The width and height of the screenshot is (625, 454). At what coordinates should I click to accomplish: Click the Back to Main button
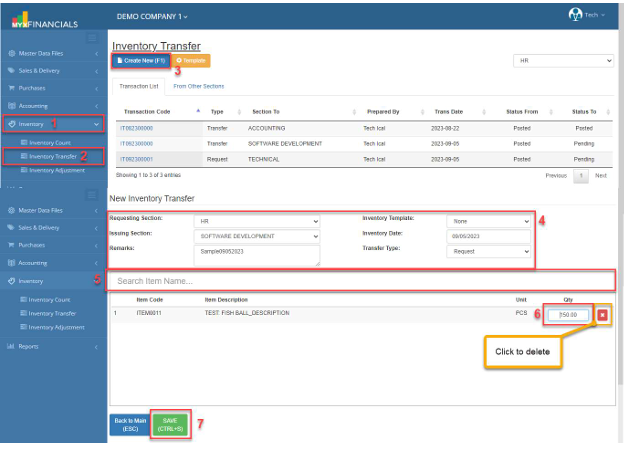[x=128, y=424]
